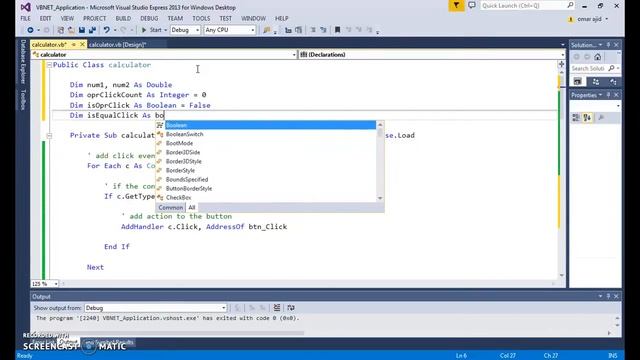Select the Solution Explorer view icon at panel bottom

click(x=577, y=82)
